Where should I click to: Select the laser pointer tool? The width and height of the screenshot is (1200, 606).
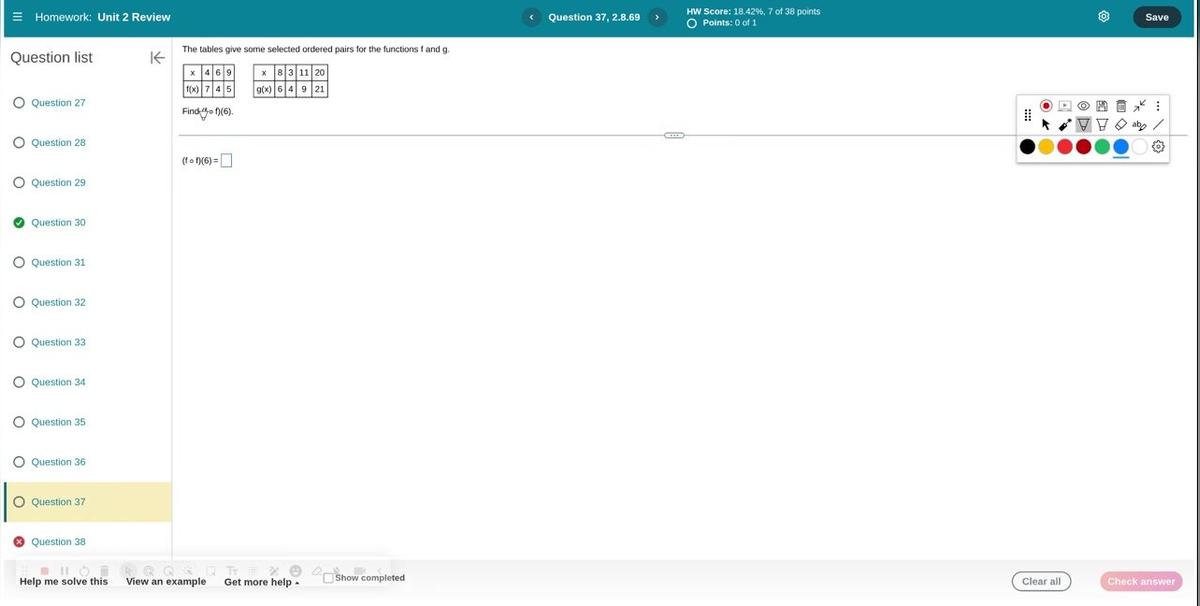coord(1065,125)
